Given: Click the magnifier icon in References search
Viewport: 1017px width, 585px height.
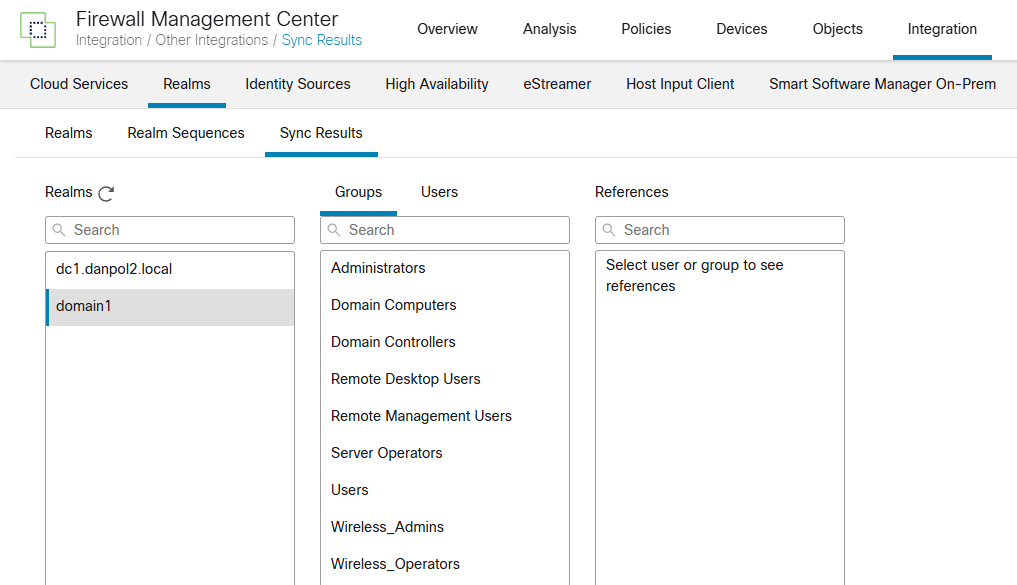Looking at the screenshot, I should (609, 230).
